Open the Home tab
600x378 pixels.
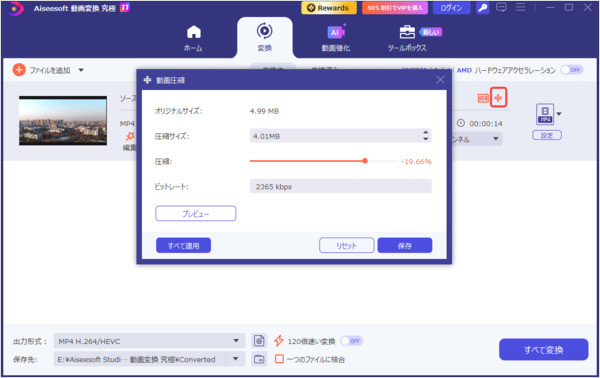(193, 38)
